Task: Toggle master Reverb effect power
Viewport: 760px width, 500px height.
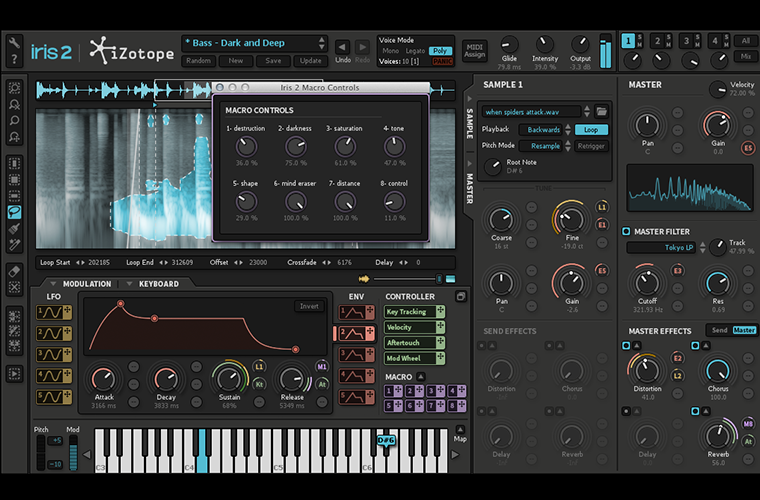Action: pyautogui.click(x=695, y=411)
